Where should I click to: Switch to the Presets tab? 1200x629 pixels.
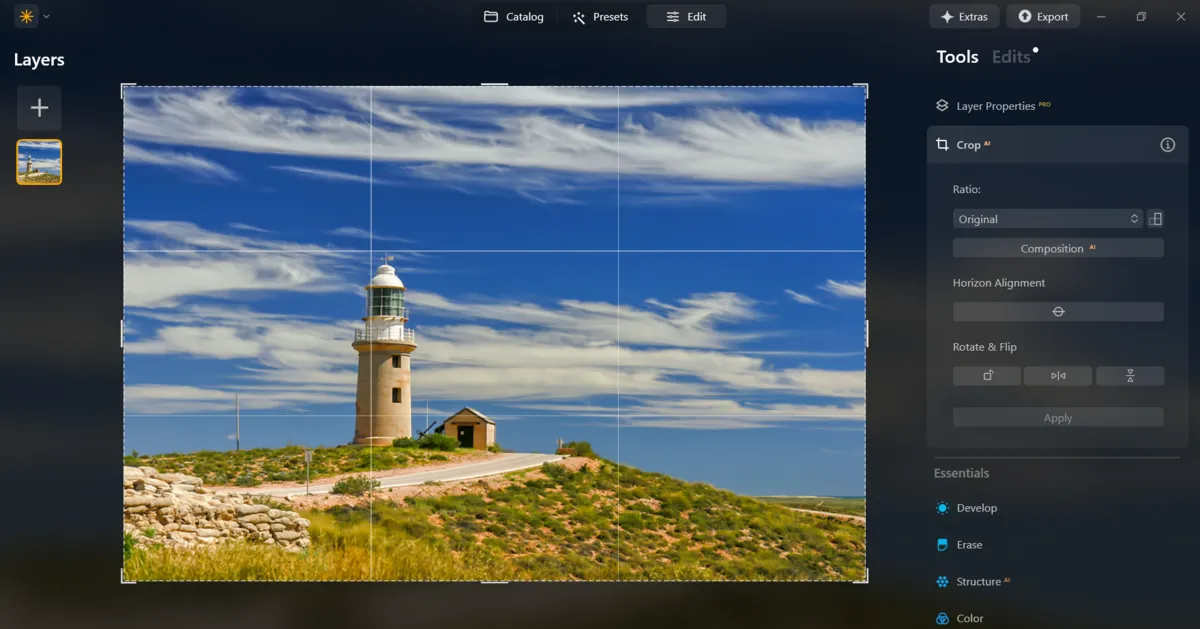600,16
